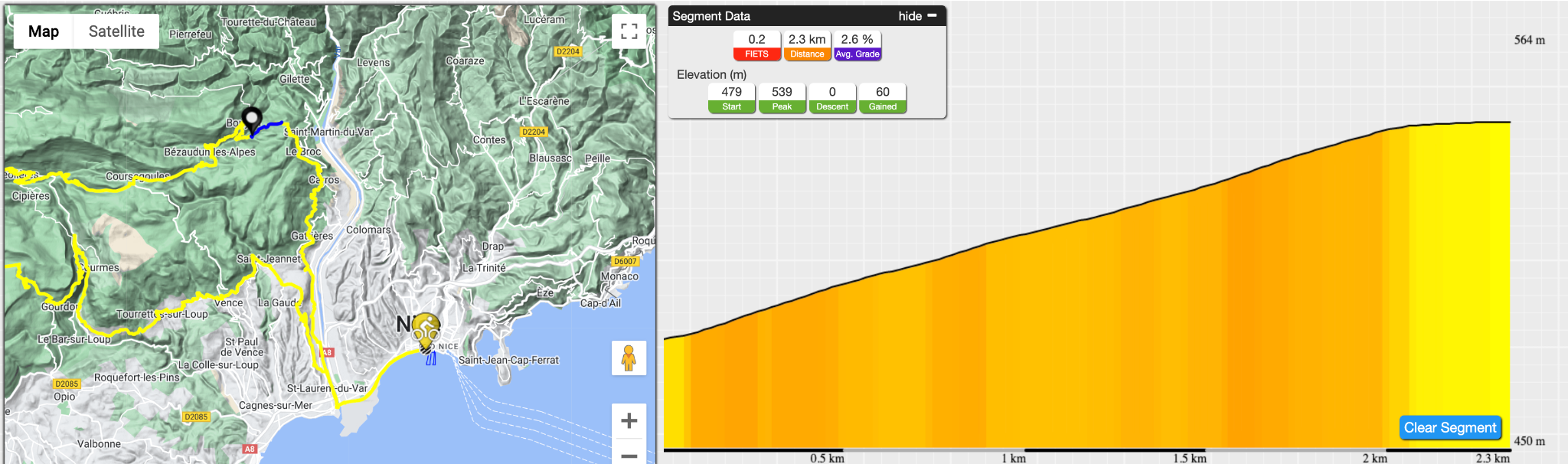Click the green Start elevation label
This screenshot has height=464, width=1568.
point(731,107)
